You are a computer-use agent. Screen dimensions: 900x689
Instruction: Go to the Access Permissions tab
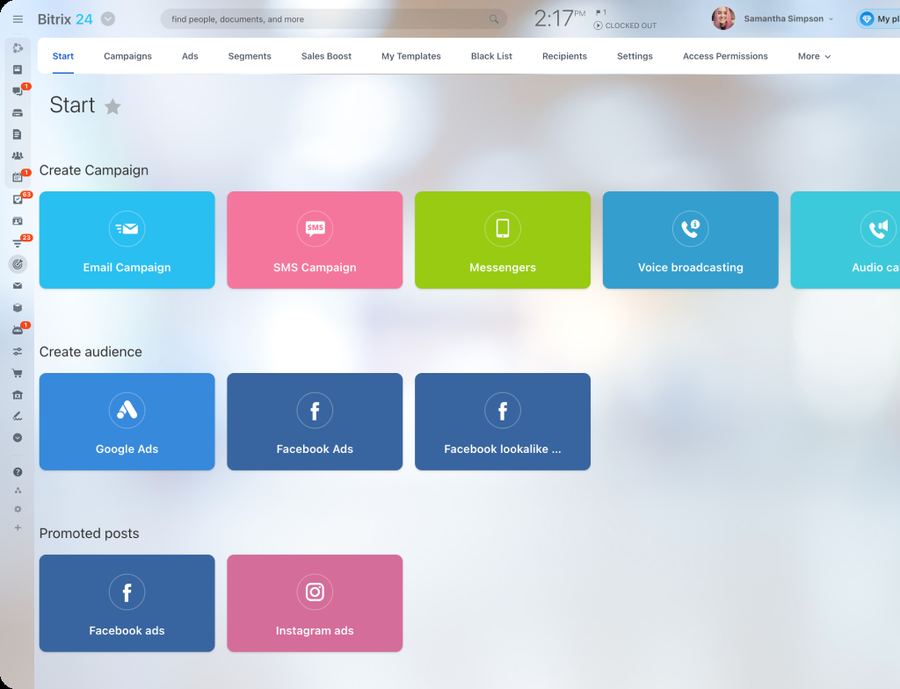tap(725, 56)
